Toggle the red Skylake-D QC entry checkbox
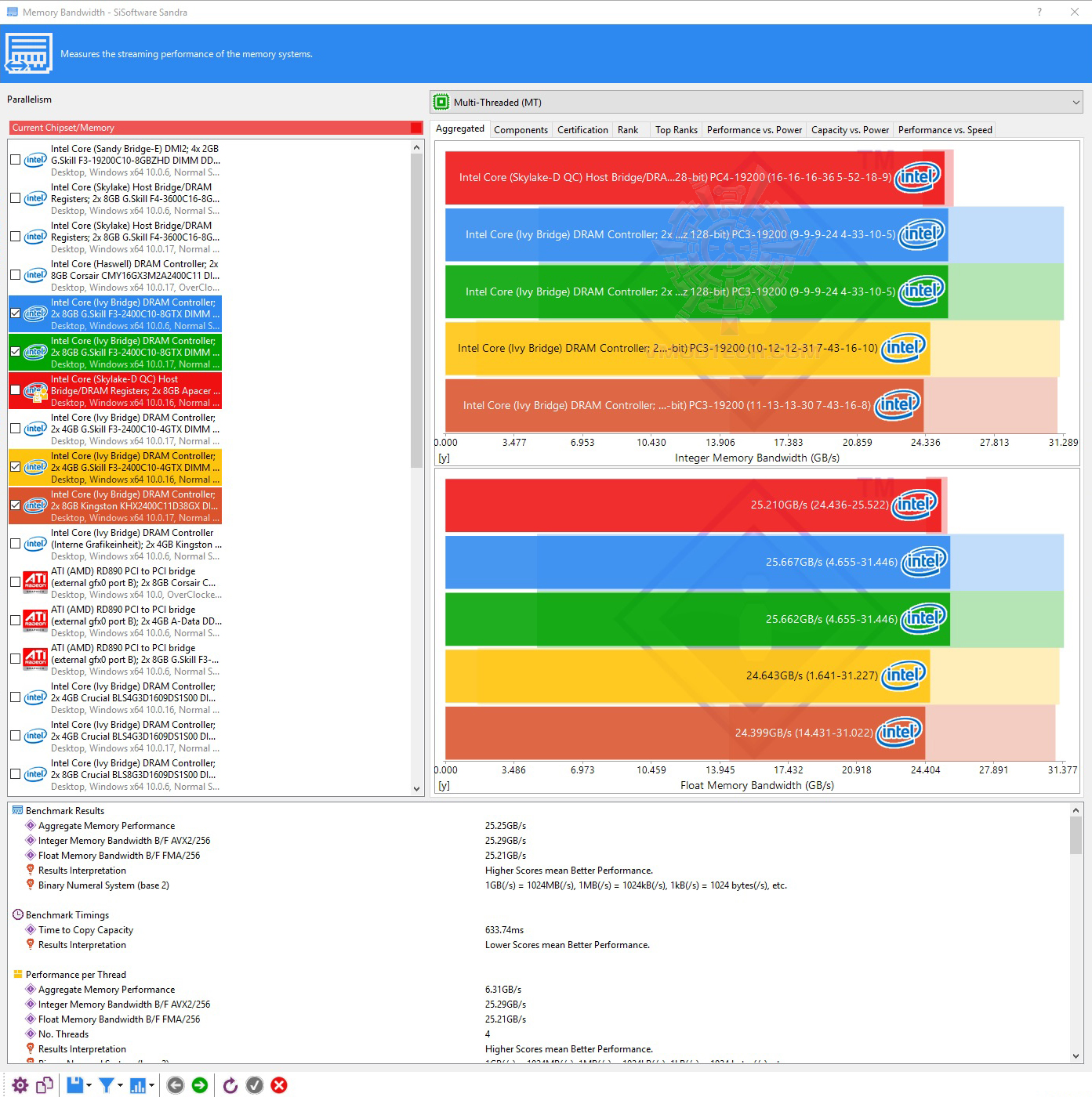Image resolution: width=1092 pixels, height=1097 pixels. 15,390
